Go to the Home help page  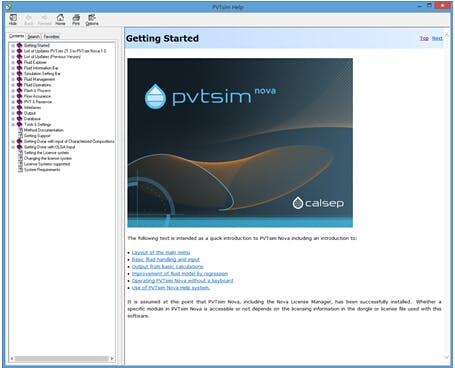pos(60,20)
